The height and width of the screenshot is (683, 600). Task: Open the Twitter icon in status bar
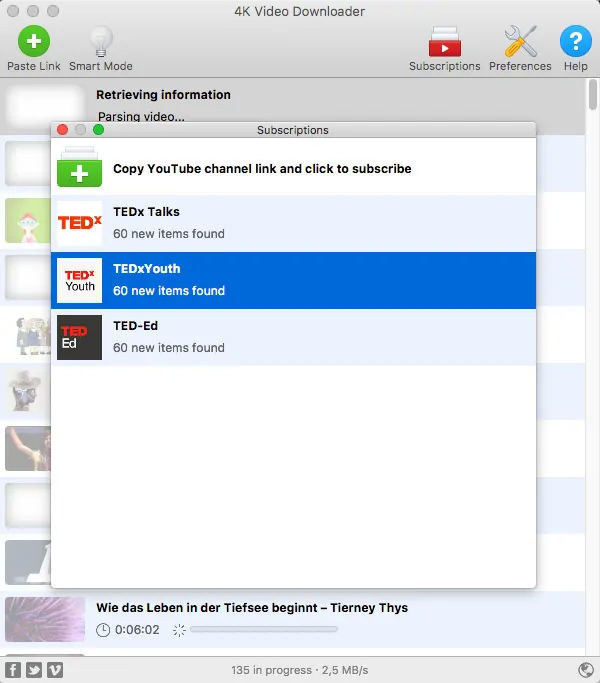click(x=34, y=670)
